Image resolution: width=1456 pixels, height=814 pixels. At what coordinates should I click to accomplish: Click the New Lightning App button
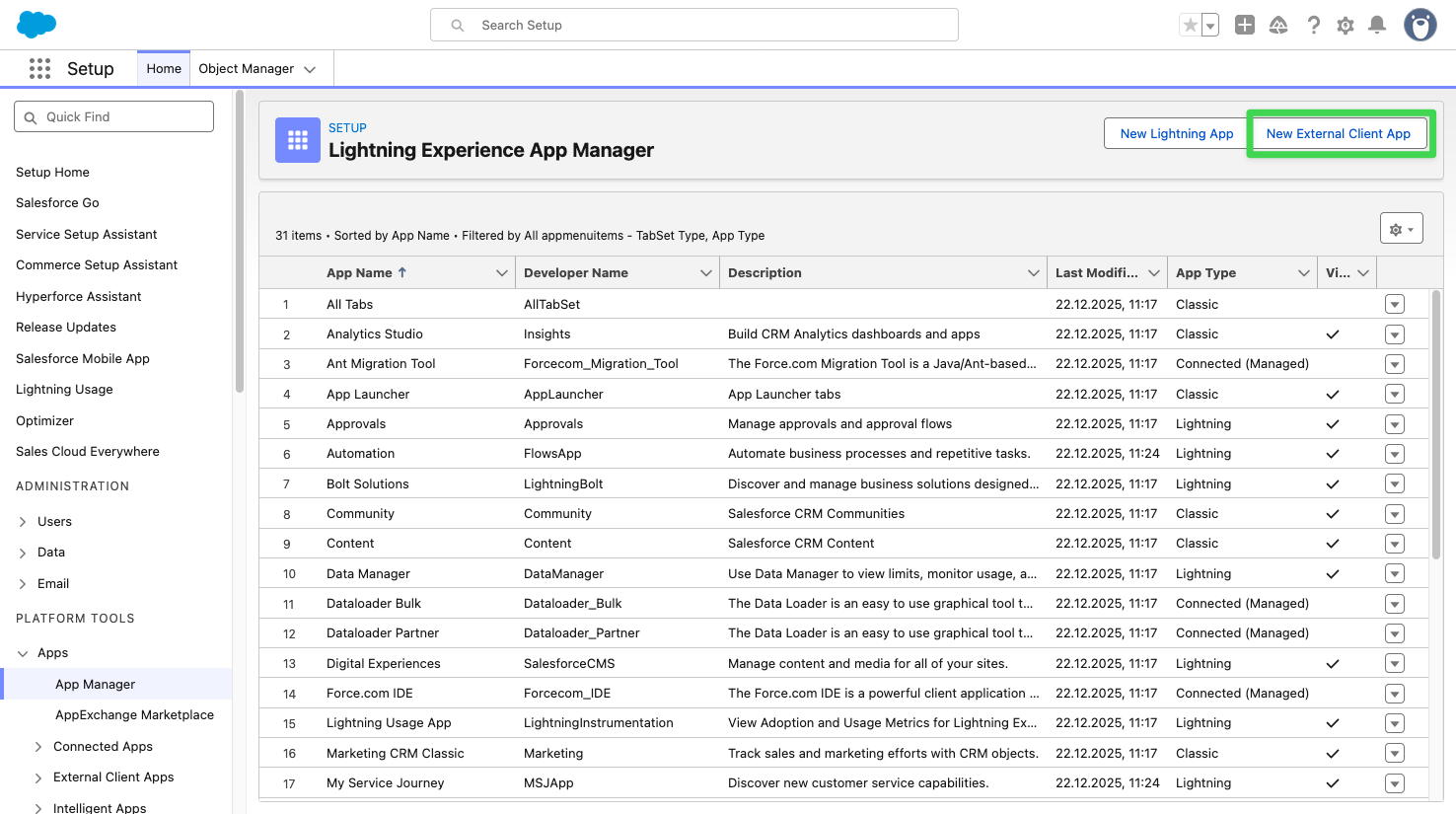(1176, 133)
